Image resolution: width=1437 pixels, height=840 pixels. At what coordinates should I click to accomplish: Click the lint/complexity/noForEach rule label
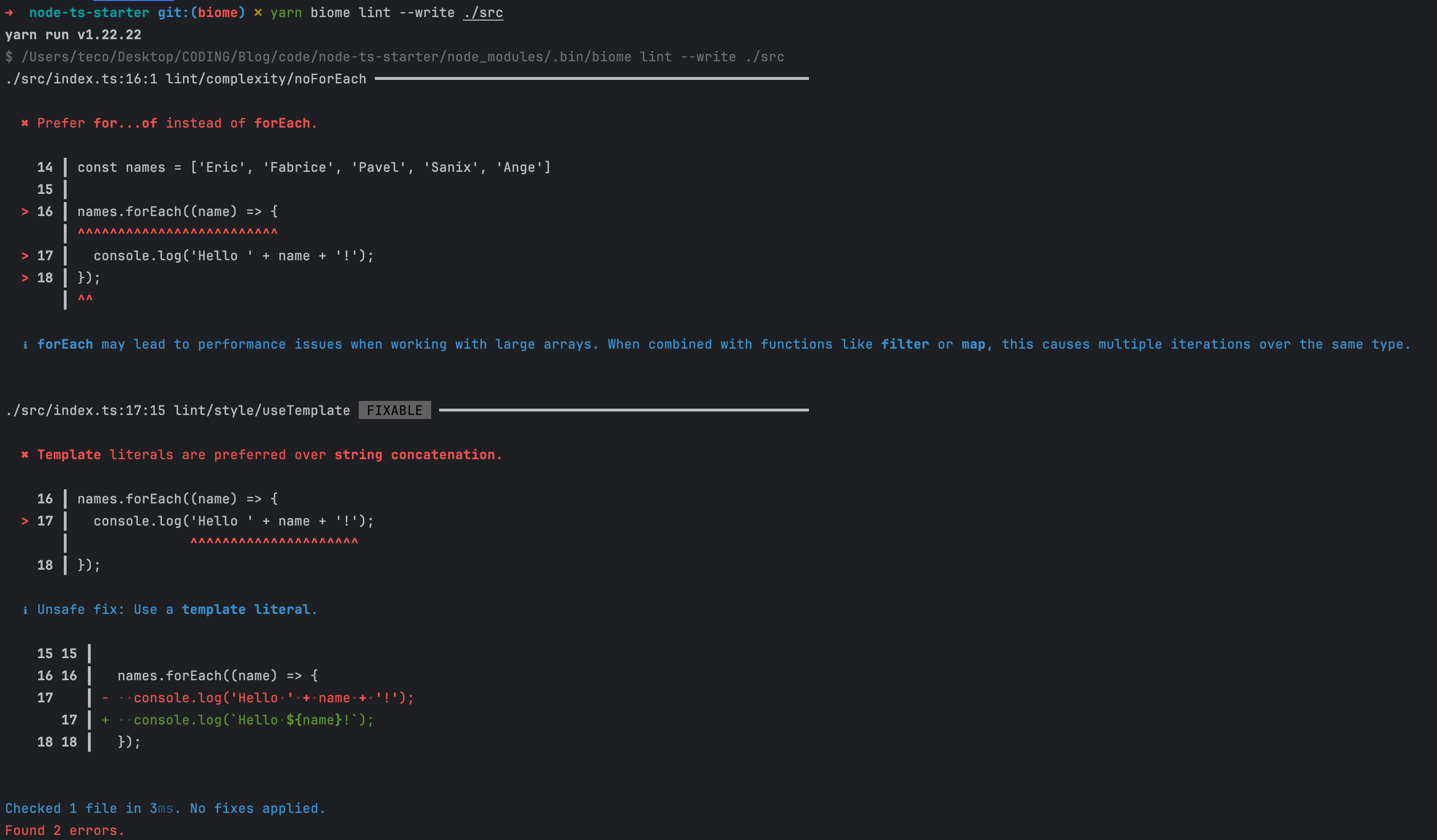(266, 79)
